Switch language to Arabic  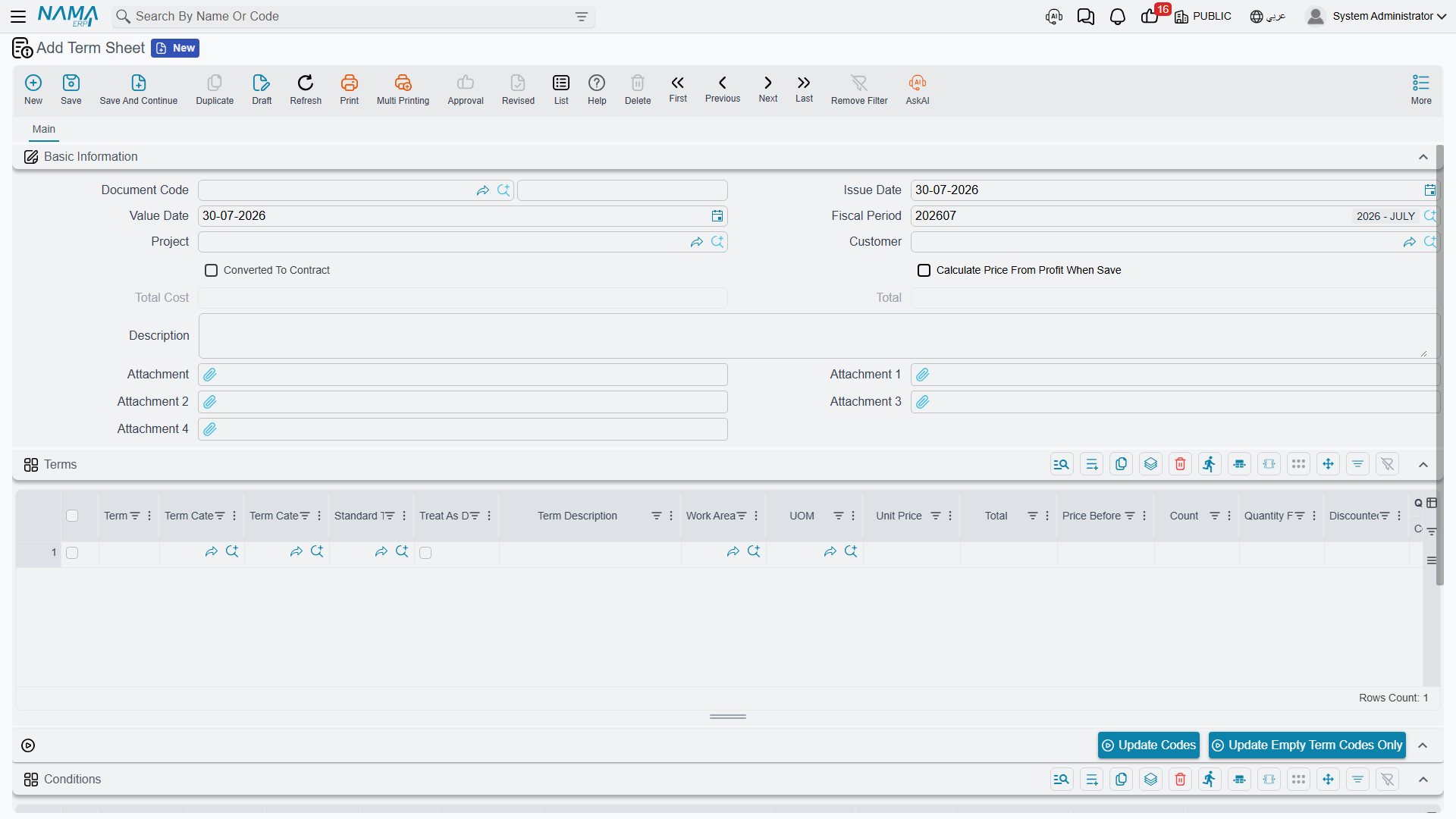click(1268, 17)
